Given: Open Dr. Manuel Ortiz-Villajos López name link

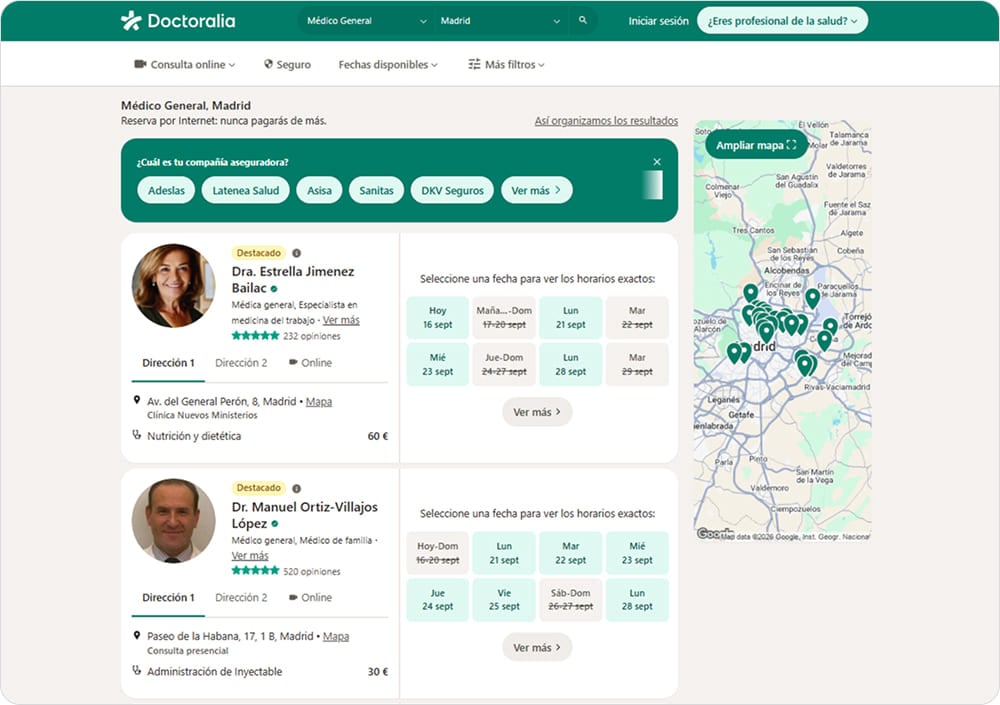Looking at the screenshot, I should [305, 515].
